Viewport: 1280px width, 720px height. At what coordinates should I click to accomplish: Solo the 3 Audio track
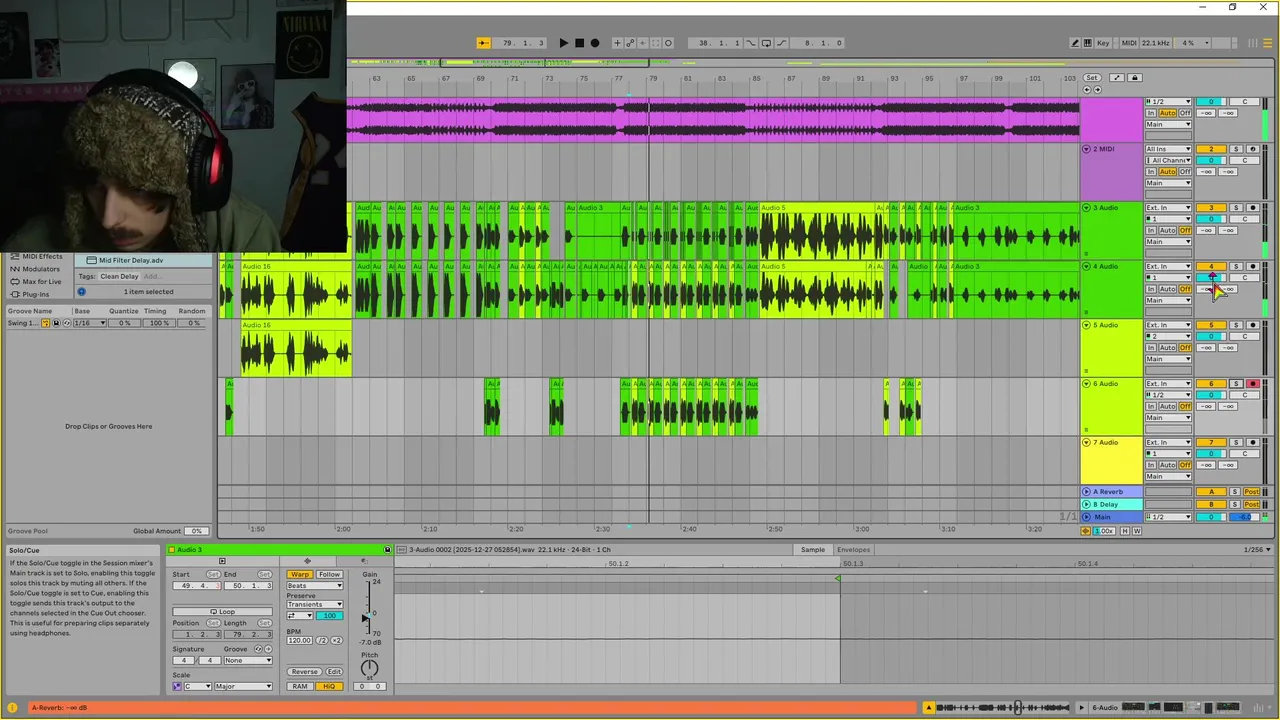1236,208
